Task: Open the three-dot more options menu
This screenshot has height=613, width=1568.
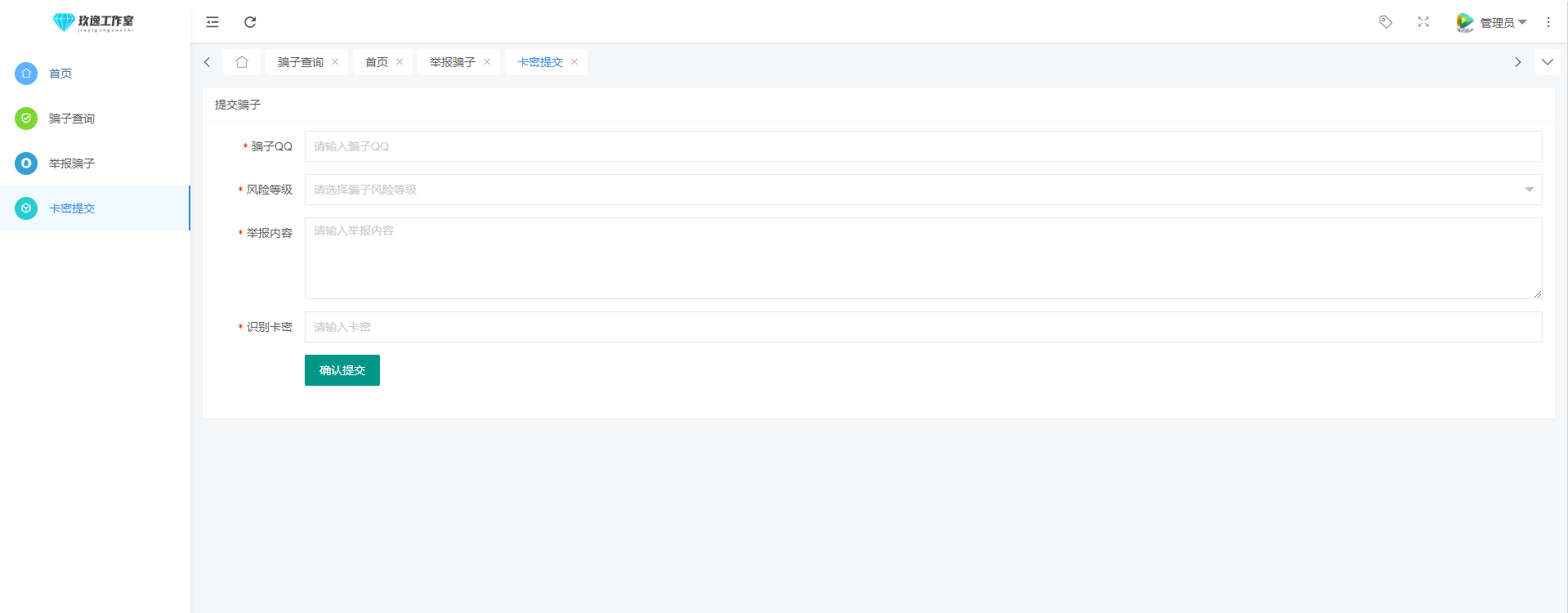Action: [1548, 22]
